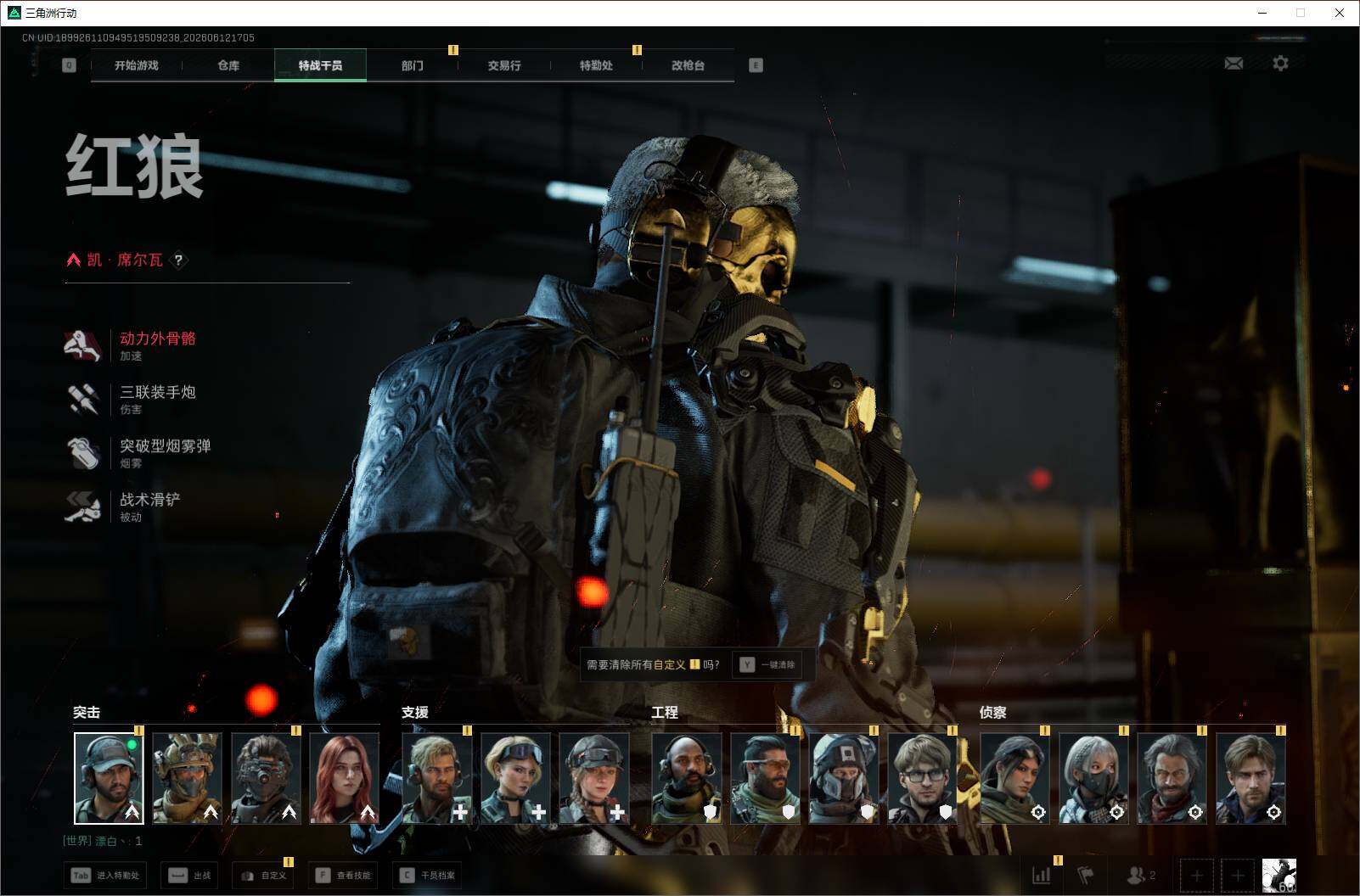Screen dimensions: 1360x896
Task: Click the E key hint icon right of tabs
Action: tap(756, 65)
